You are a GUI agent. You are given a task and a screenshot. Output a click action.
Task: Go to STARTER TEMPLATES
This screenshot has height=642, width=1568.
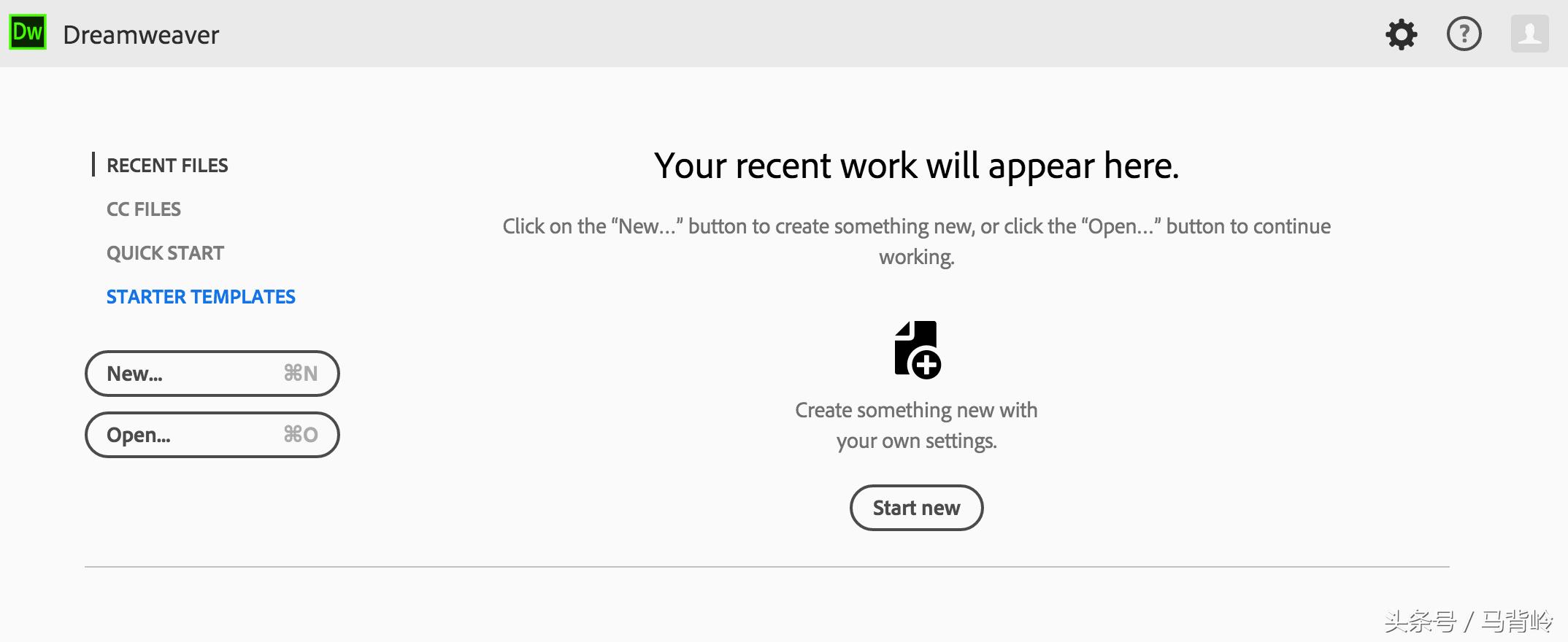(201, 297)
